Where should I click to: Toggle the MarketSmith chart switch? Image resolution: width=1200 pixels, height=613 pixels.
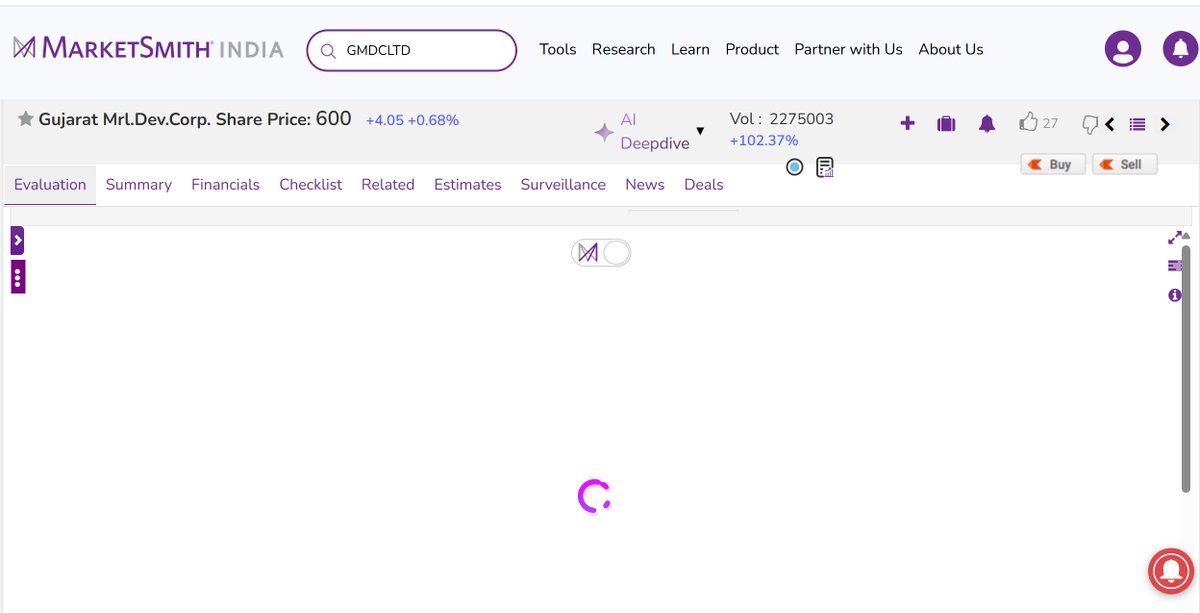tap(601, 253)
